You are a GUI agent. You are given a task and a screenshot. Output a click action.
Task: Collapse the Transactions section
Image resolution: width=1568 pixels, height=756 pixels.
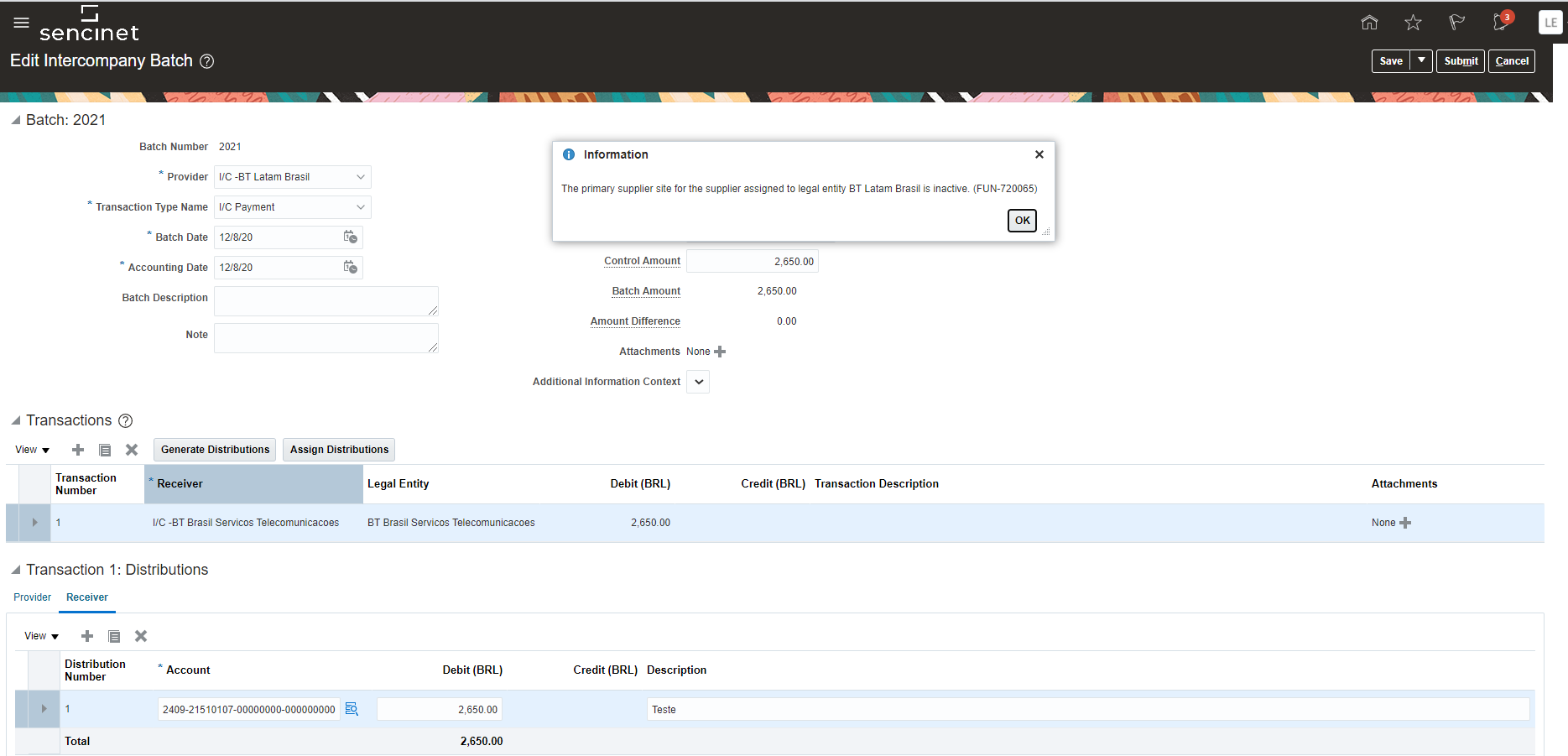point(15,420)
